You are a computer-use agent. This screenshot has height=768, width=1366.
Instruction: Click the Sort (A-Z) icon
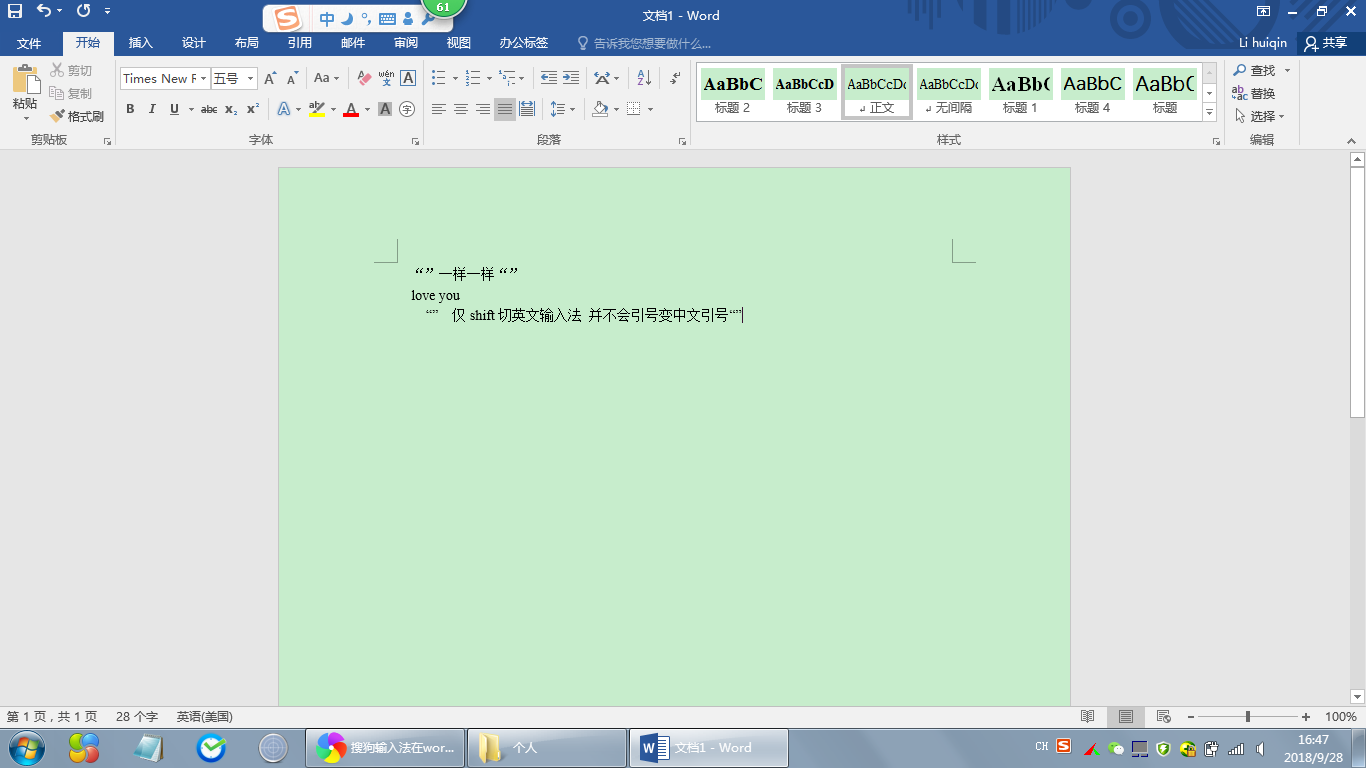point(644,78)
